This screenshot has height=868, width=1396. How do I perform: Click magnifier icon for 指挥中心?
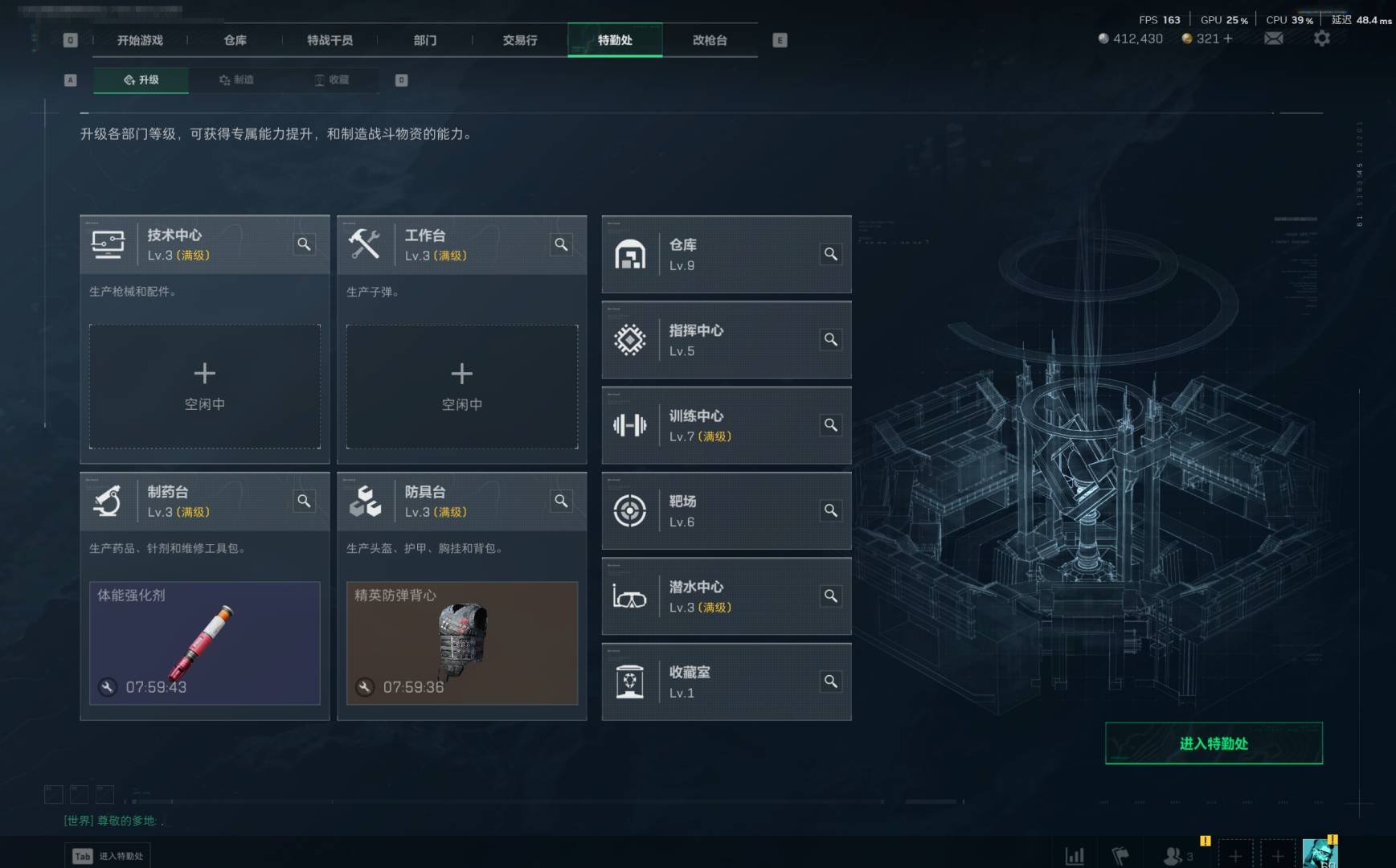pyautogui.click(x=831, y=339)
